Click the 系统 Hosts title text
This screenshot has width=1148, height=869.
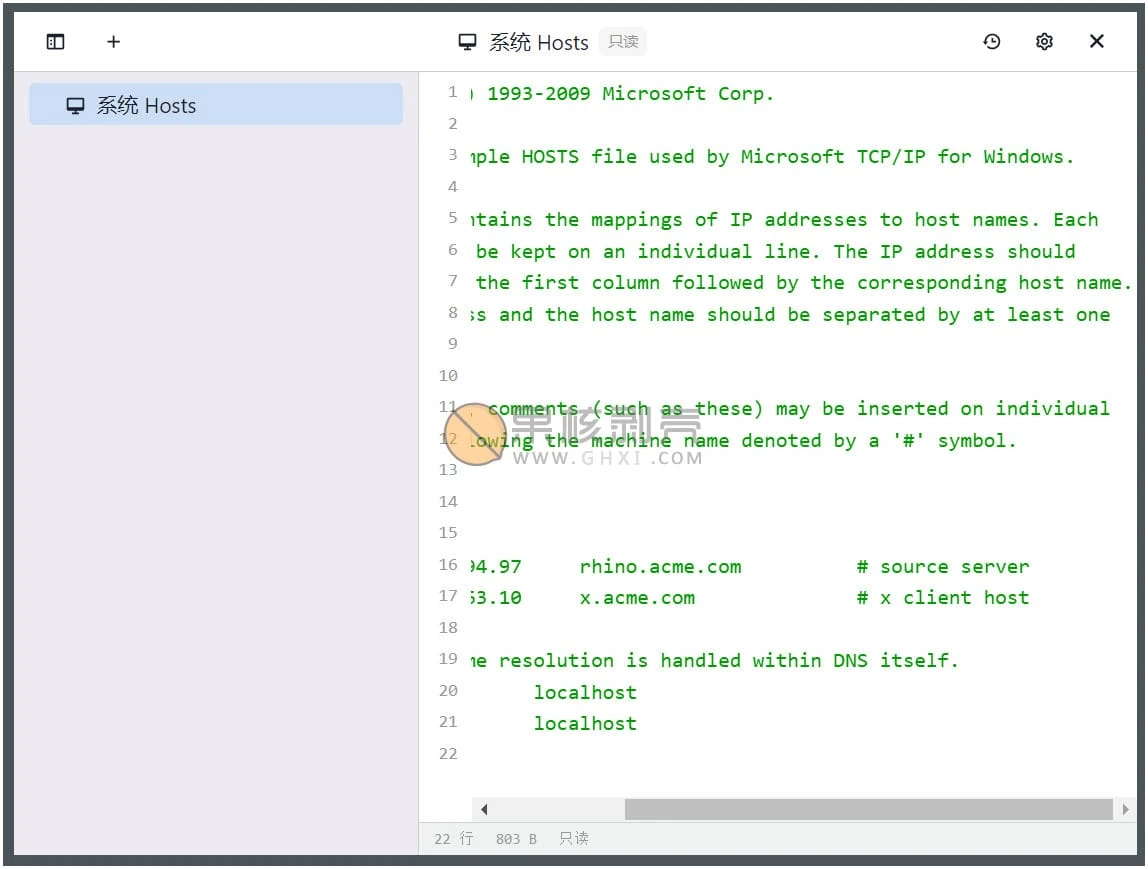[538, 42]
